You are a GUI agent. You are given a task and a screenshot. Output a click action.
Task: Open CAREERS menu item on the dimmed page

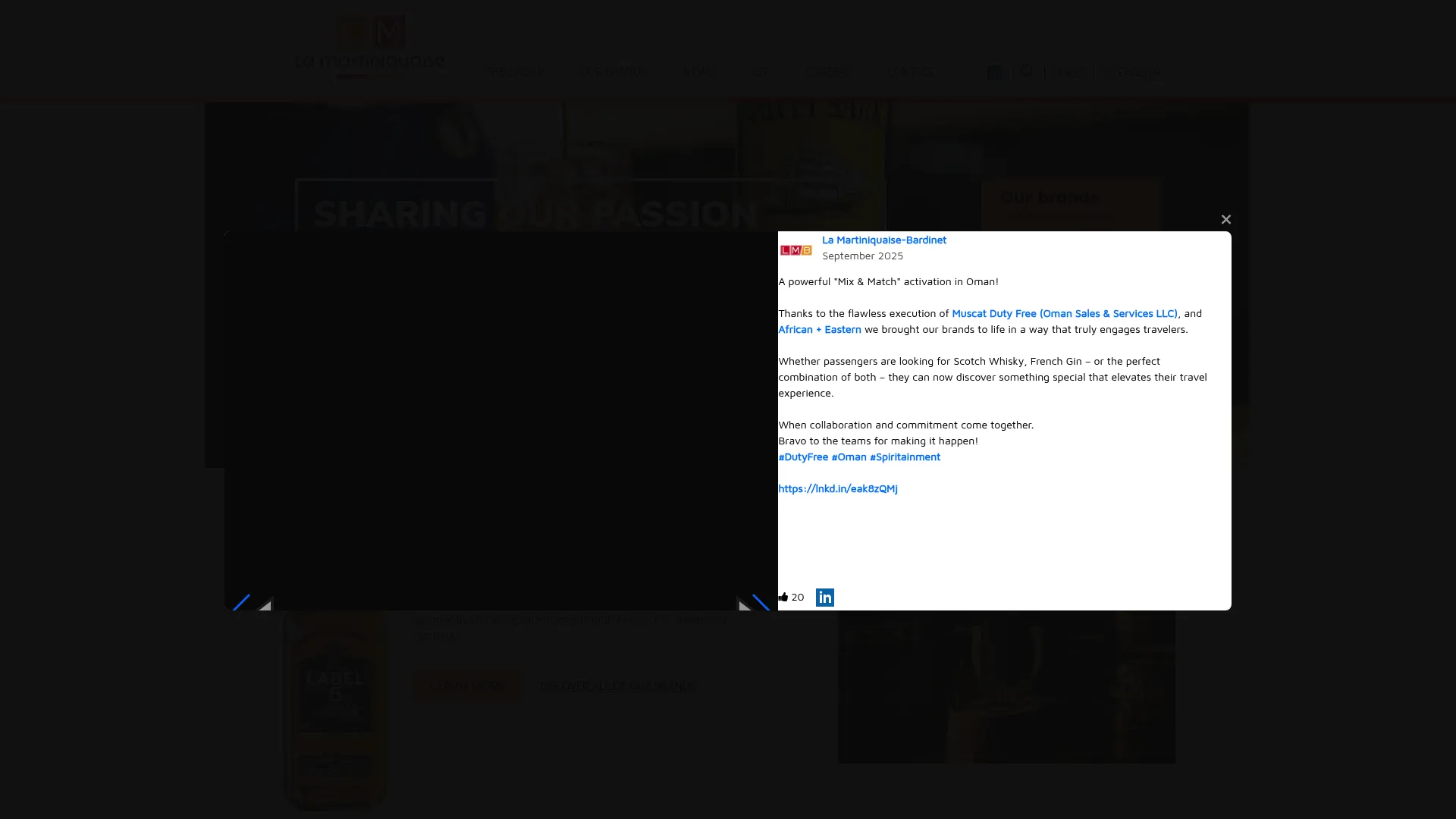[x=829, y=72]
